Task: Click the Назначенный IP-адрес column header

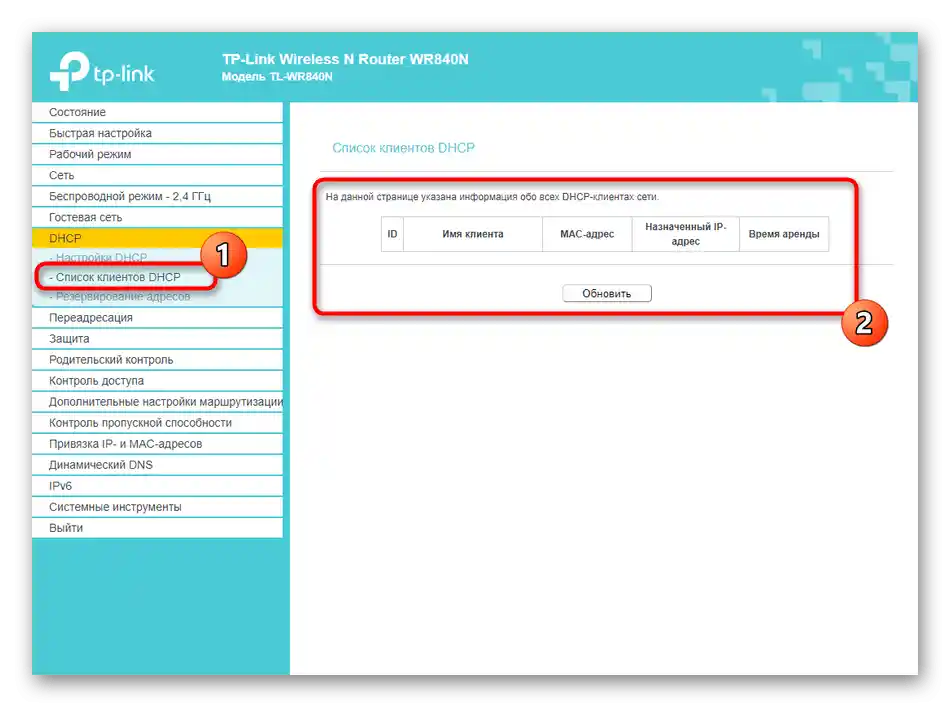Action: [x=685, y=234]
